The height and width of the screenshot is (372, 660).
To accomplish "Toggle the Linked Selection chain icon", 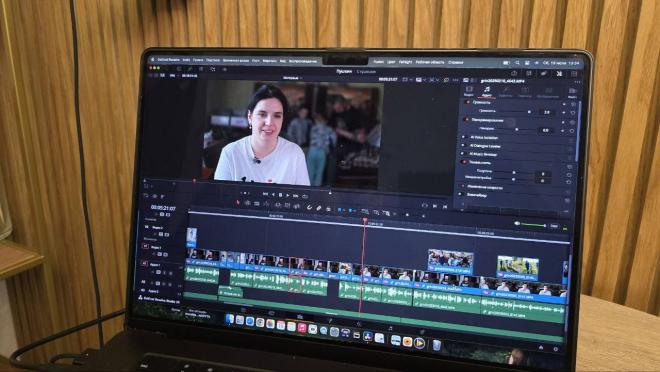I will pyautogui.click(x=319, y=208).
